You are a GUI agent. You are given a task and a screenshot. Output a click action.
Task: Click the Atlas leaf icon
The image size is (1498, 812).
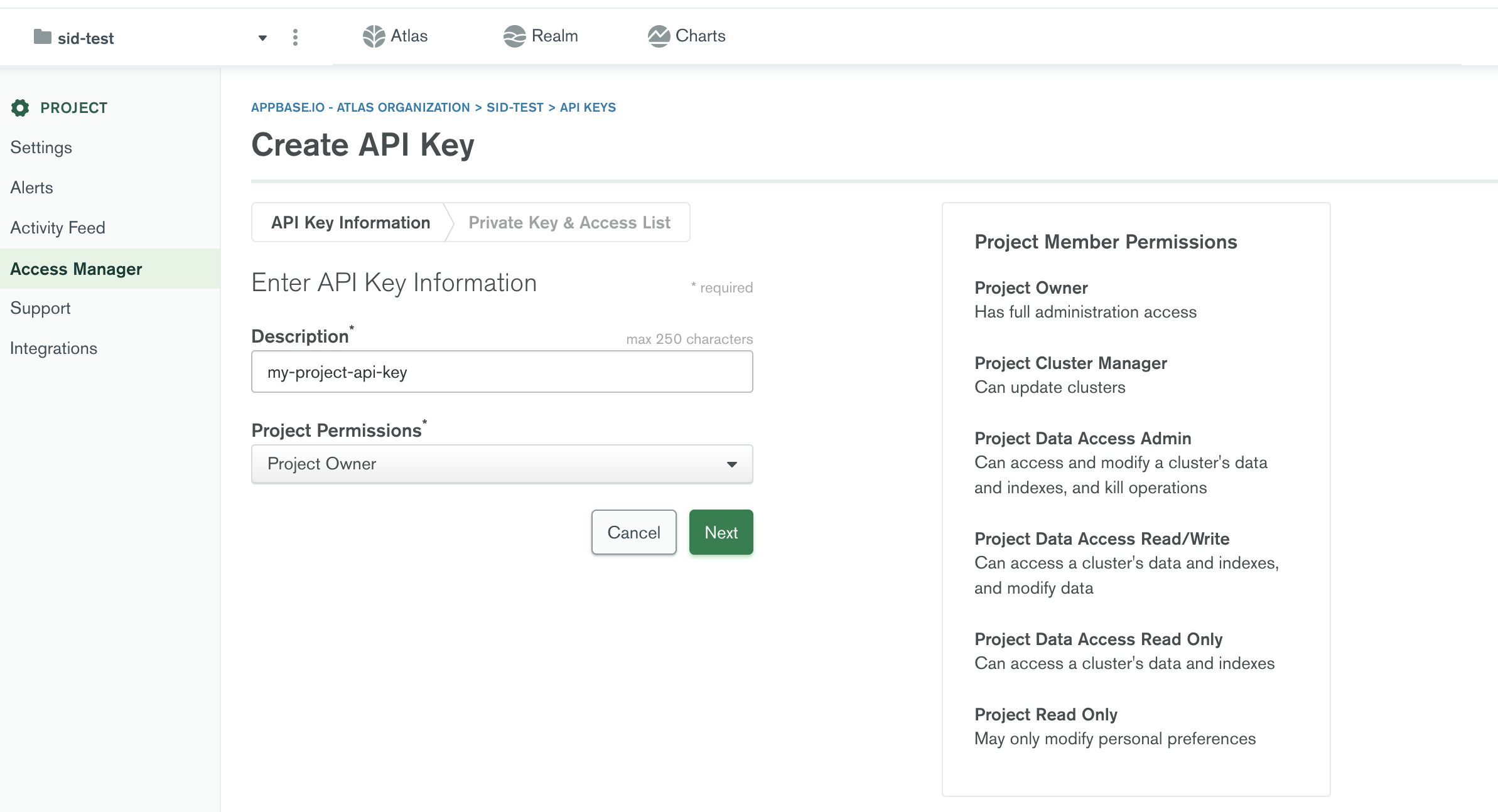[374, 36]
